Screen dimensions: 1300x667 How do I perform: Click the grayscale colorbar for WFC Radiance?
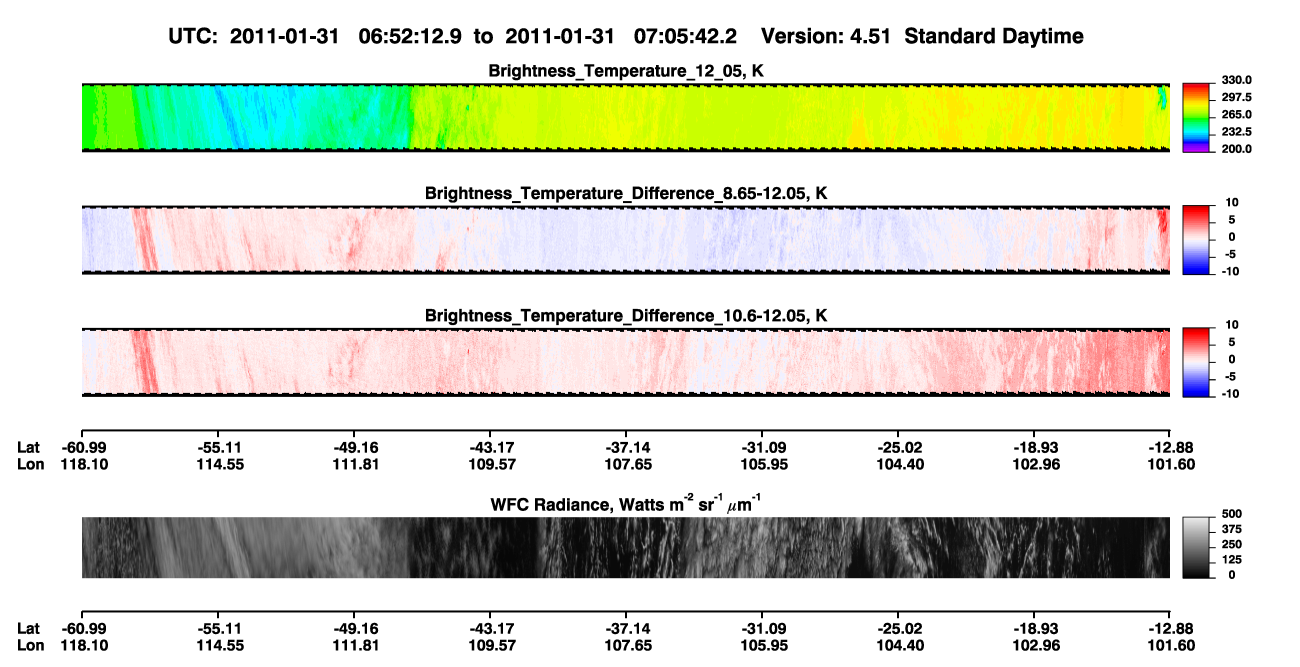(x=1197, y=547)
